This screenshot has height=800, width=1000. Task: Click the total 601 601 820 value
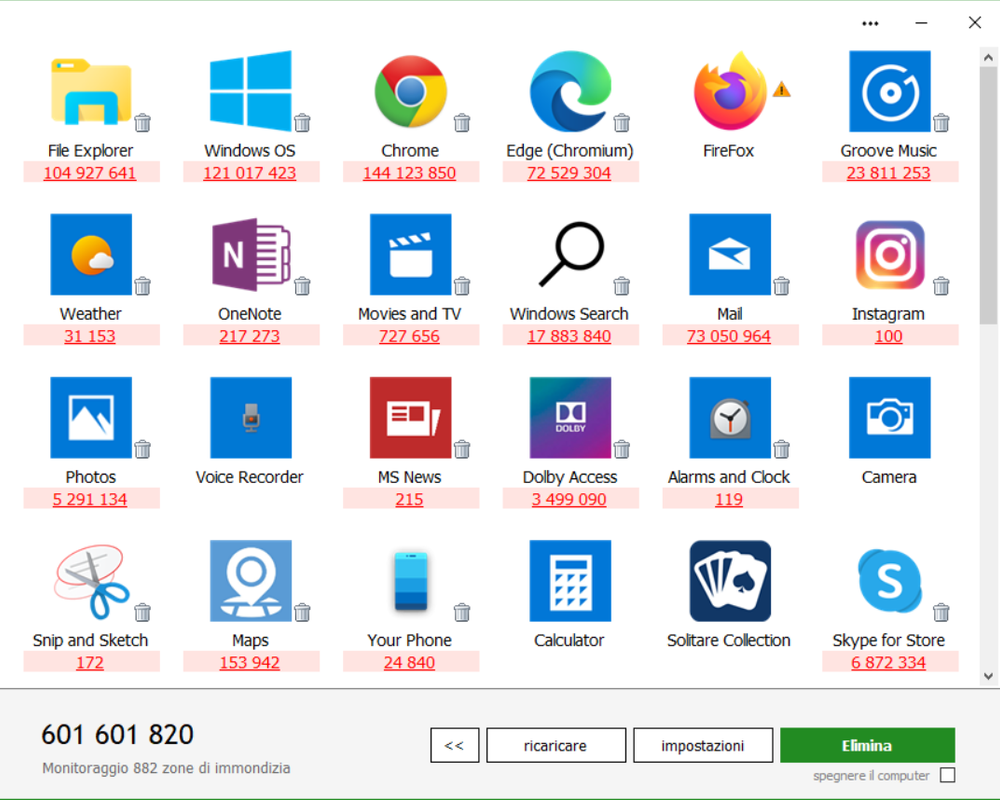[117, 734]
